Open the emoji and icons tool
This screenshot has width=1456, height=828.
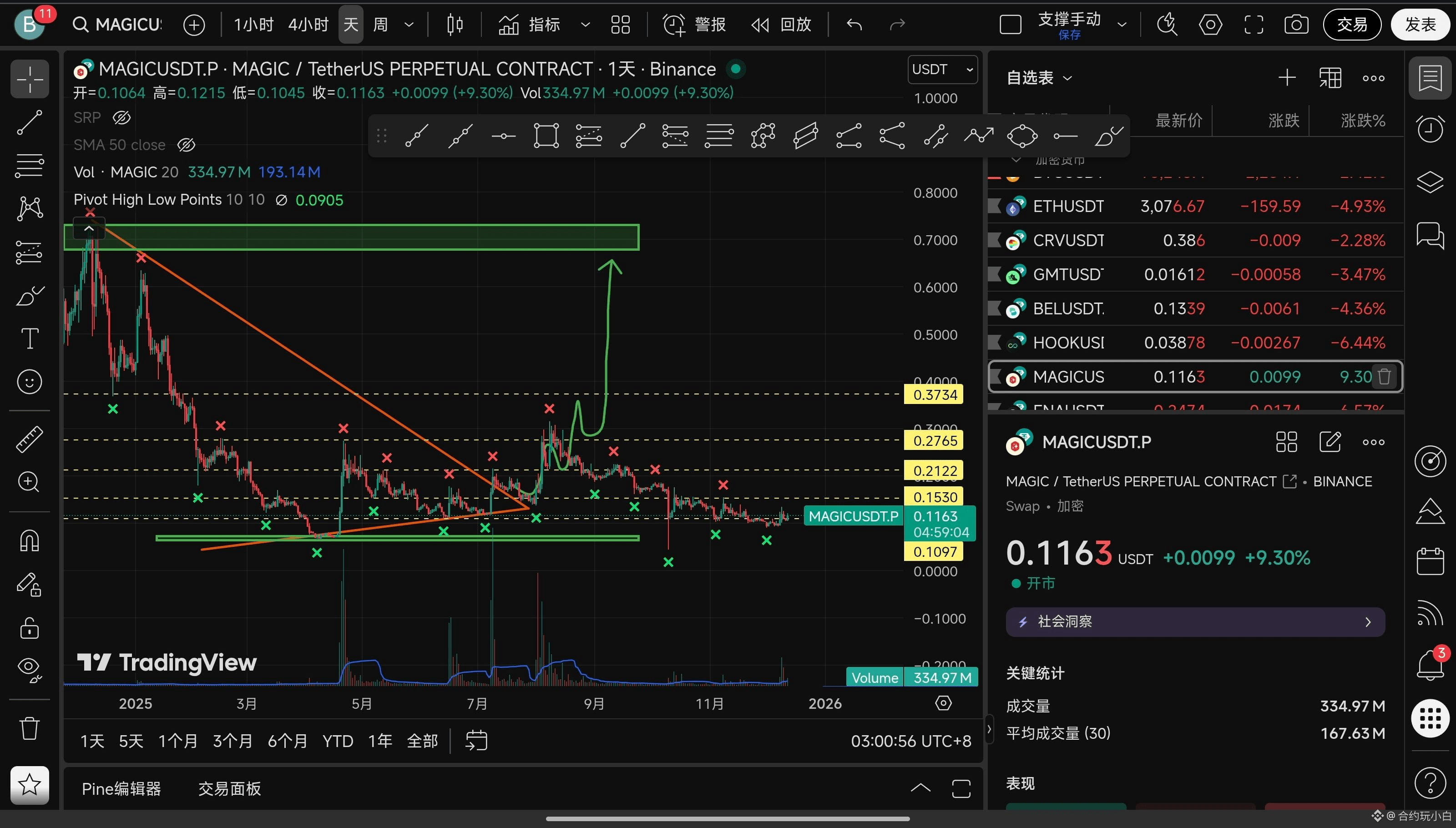(30, 382)
